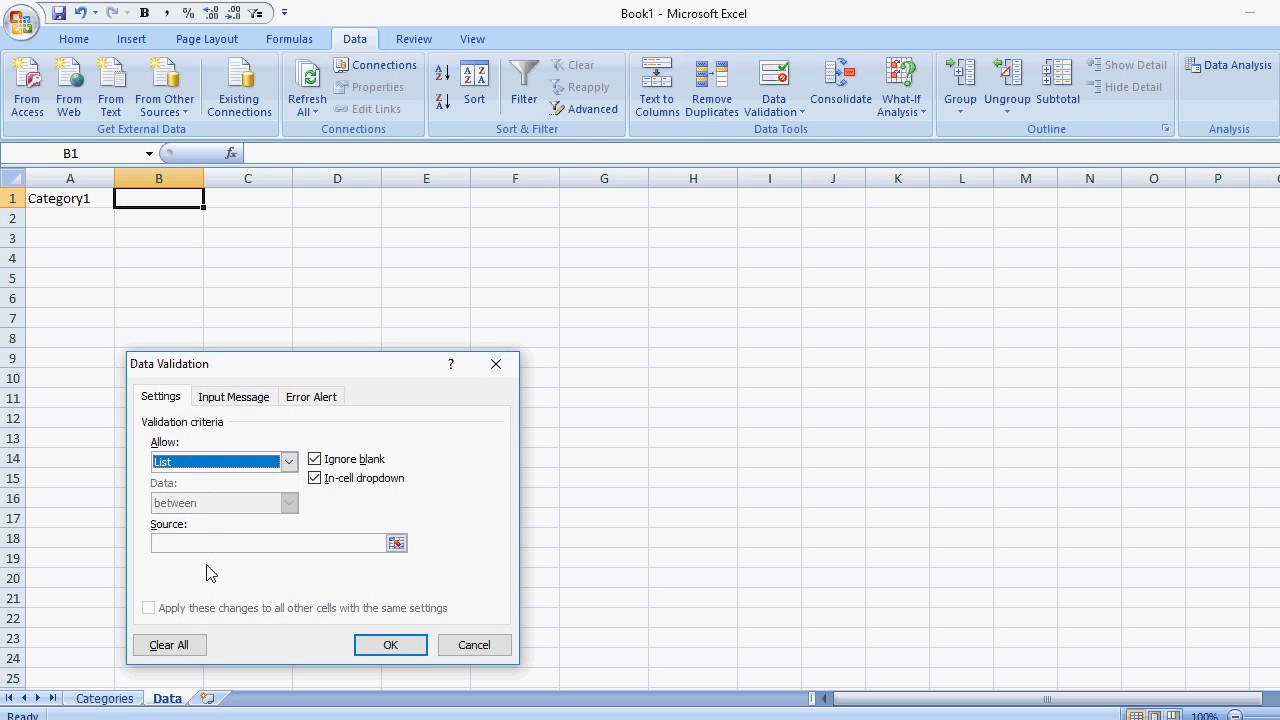The width and height of the screenshot is (1280, 720).
Task: Switch to the Error Alert tab
Action: pos(311,397)
